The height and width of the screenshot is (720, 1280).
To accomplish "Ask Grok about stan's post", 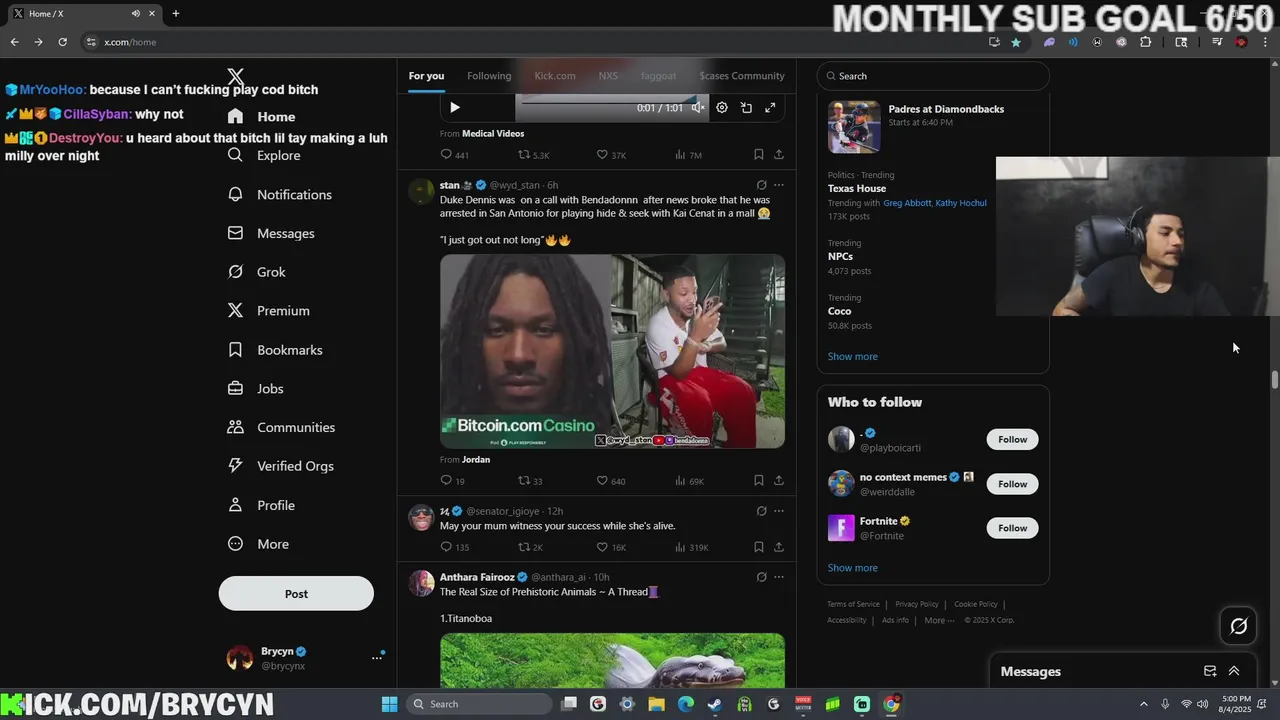I will click(x=761, y=185).
